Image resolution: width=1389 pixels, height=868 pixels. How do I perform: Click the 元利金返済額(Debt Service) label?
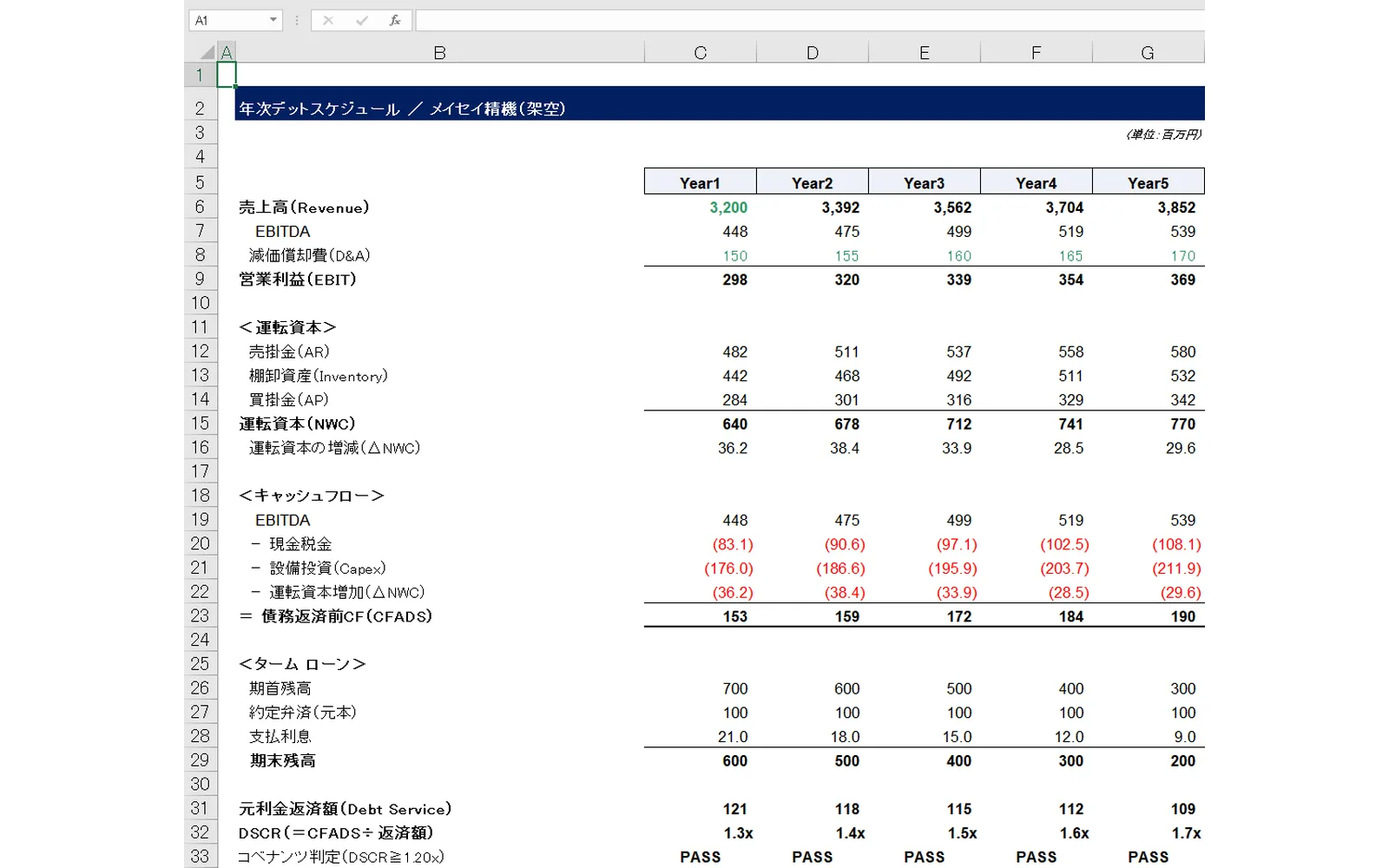346,809
